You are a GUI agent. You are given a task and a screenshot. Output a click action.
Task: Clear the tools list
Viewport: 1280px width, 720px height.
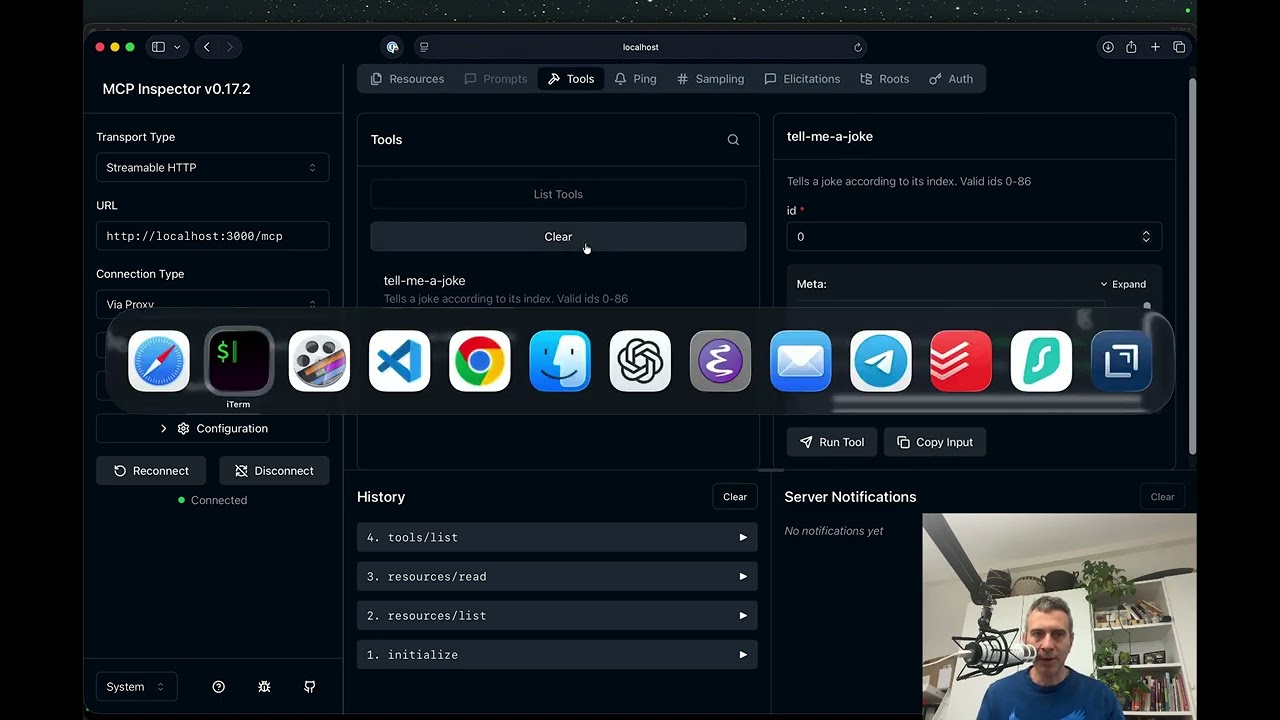point(558,237)
